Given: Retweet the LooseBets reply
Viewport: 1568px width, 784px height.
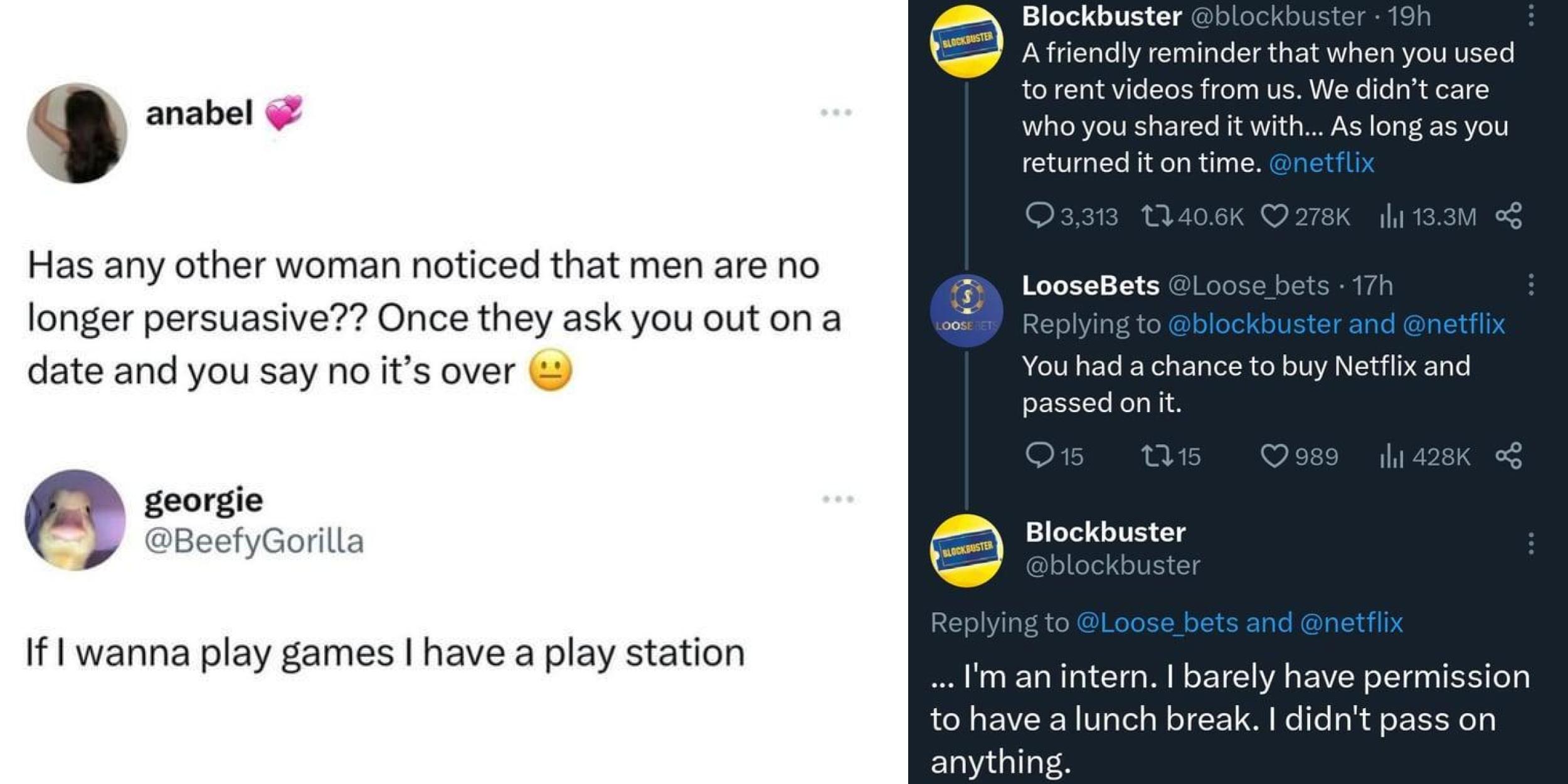Looking at the screenshot, I should (x=1156, y=456).
